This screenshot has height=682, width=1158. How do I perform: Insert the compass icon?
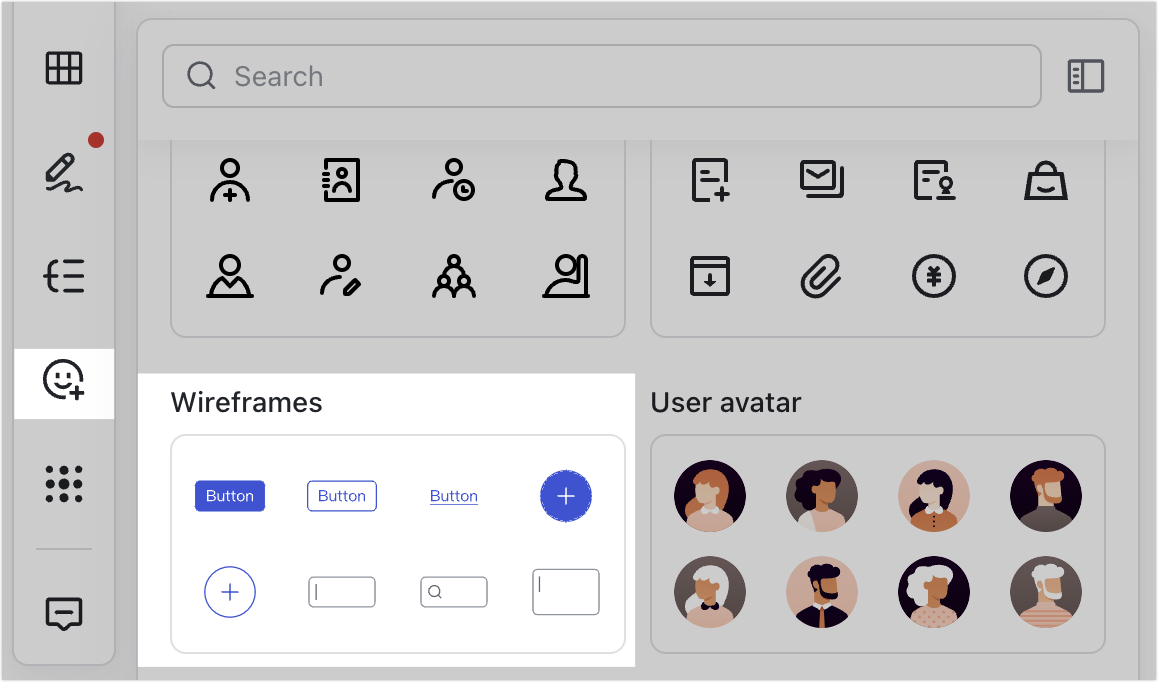coord(1046,275)
